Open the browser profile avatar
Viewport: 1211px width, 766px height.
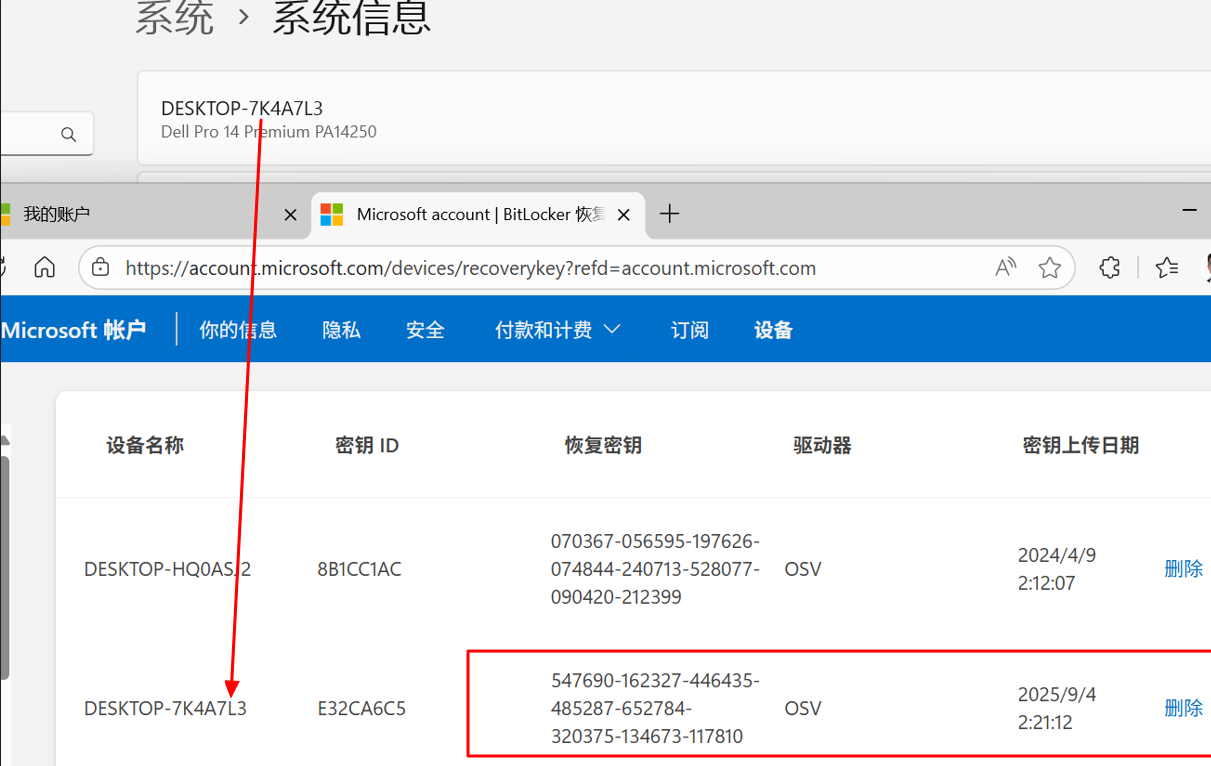pyautogui.click(x=1206, y=267)
